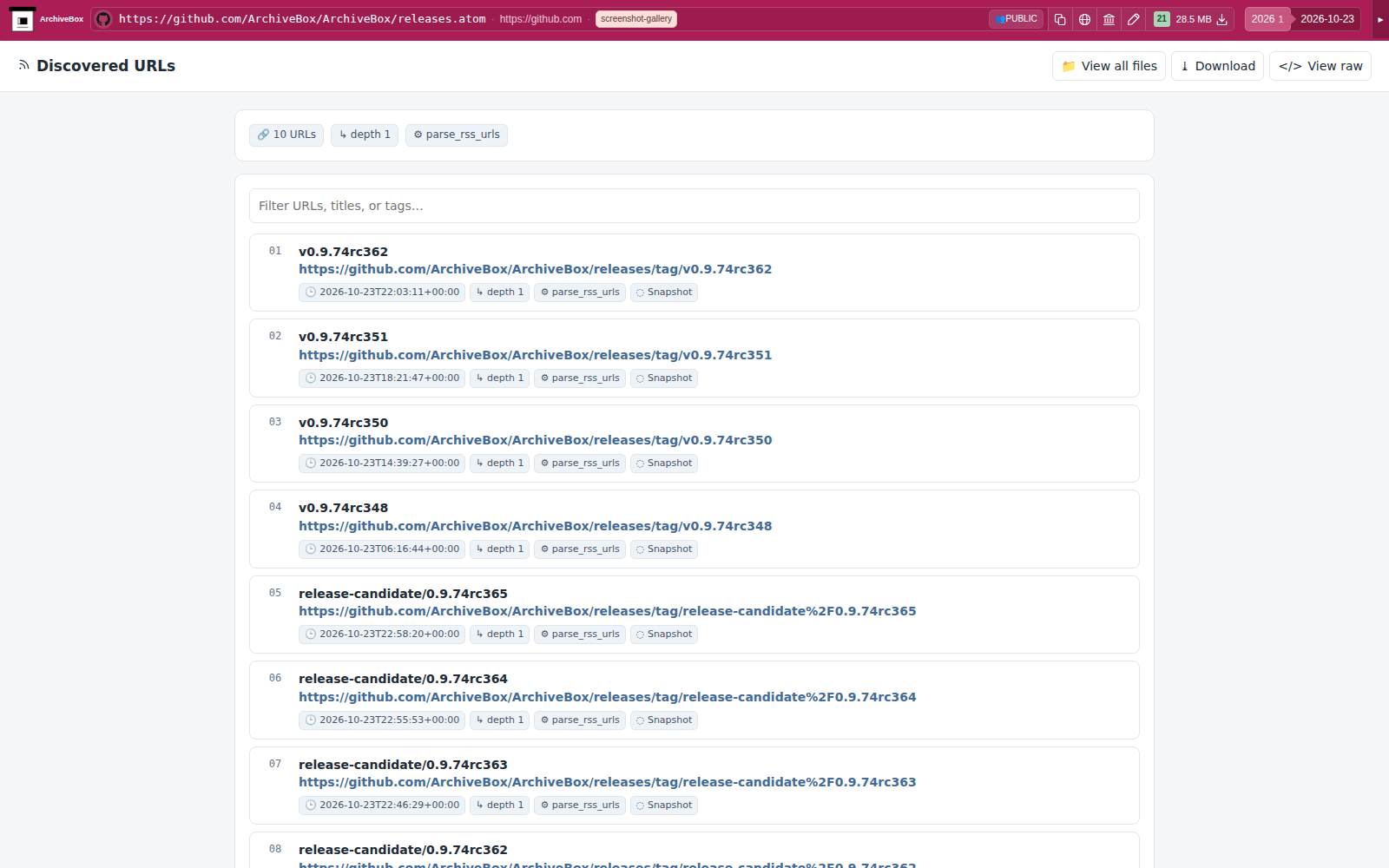The width and height of the screenshot is (1389, 868).
Task: Click Snapshot chip for release-candidate/0.9.74rc364
Action: [664, 720]
